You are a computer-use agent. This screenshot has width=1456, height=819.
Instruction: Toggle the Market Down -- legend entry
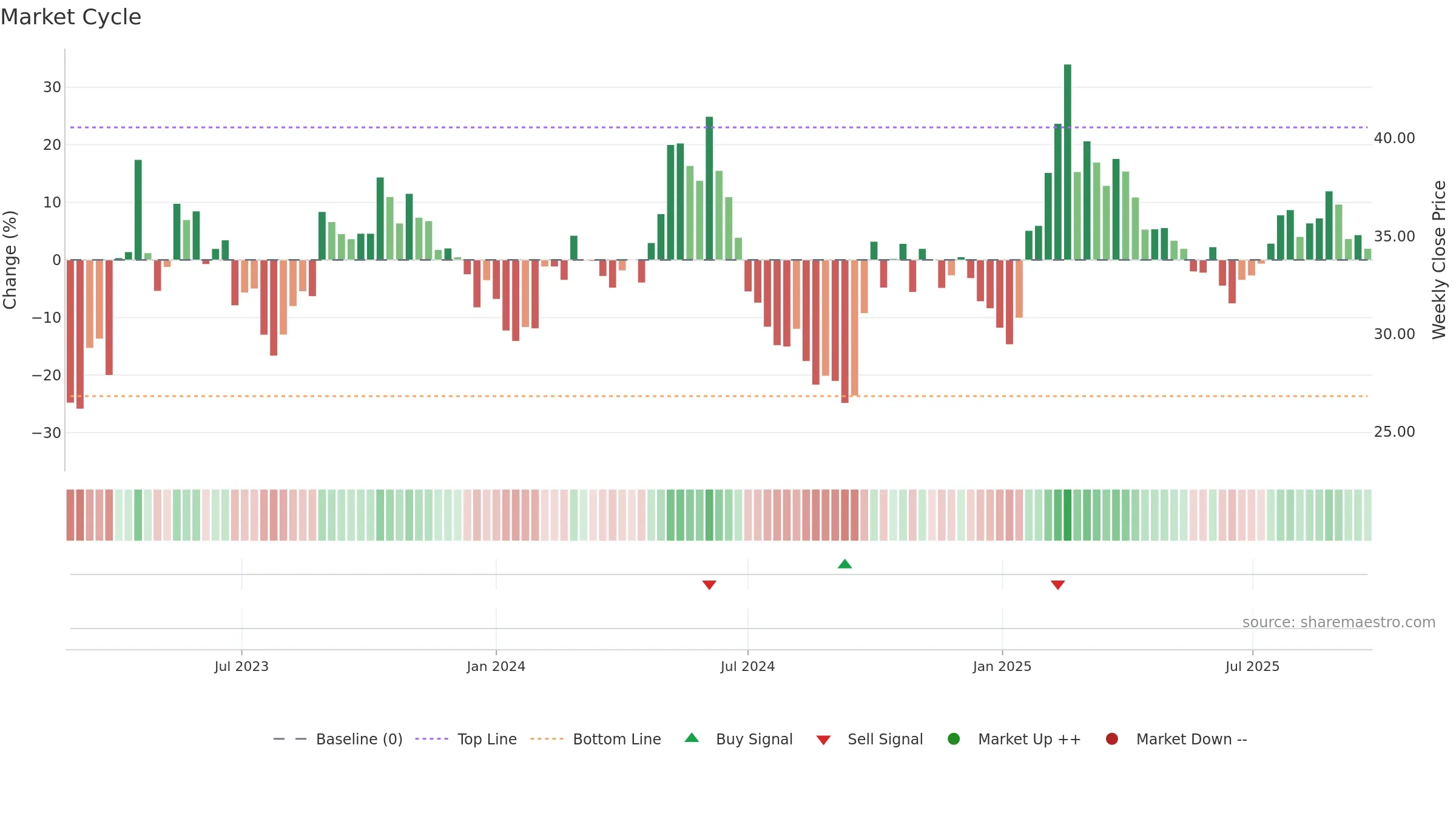coord(1176,739)
